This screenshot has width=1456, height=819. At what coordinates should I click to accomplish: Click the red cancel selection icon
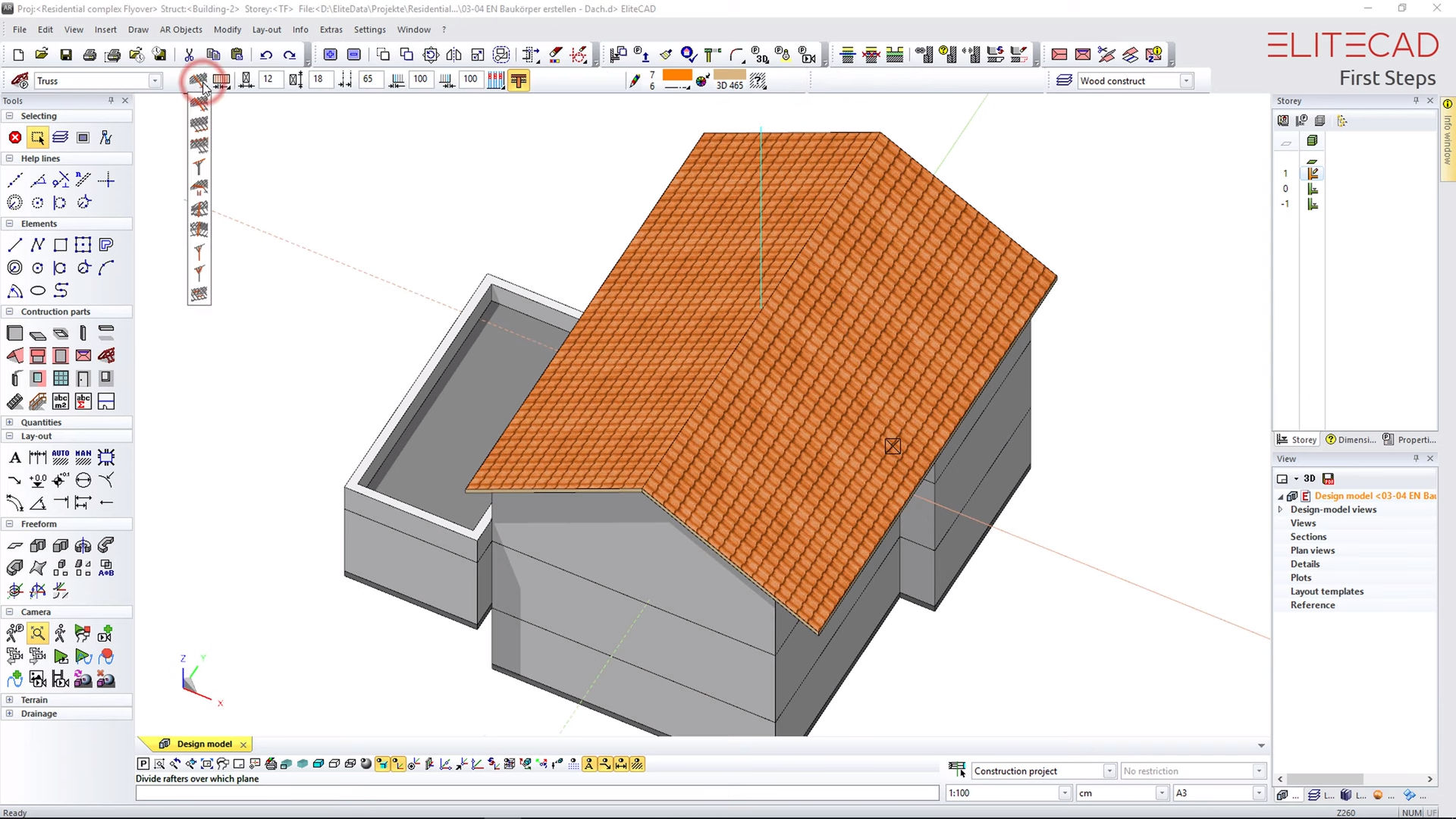(14, 137)
